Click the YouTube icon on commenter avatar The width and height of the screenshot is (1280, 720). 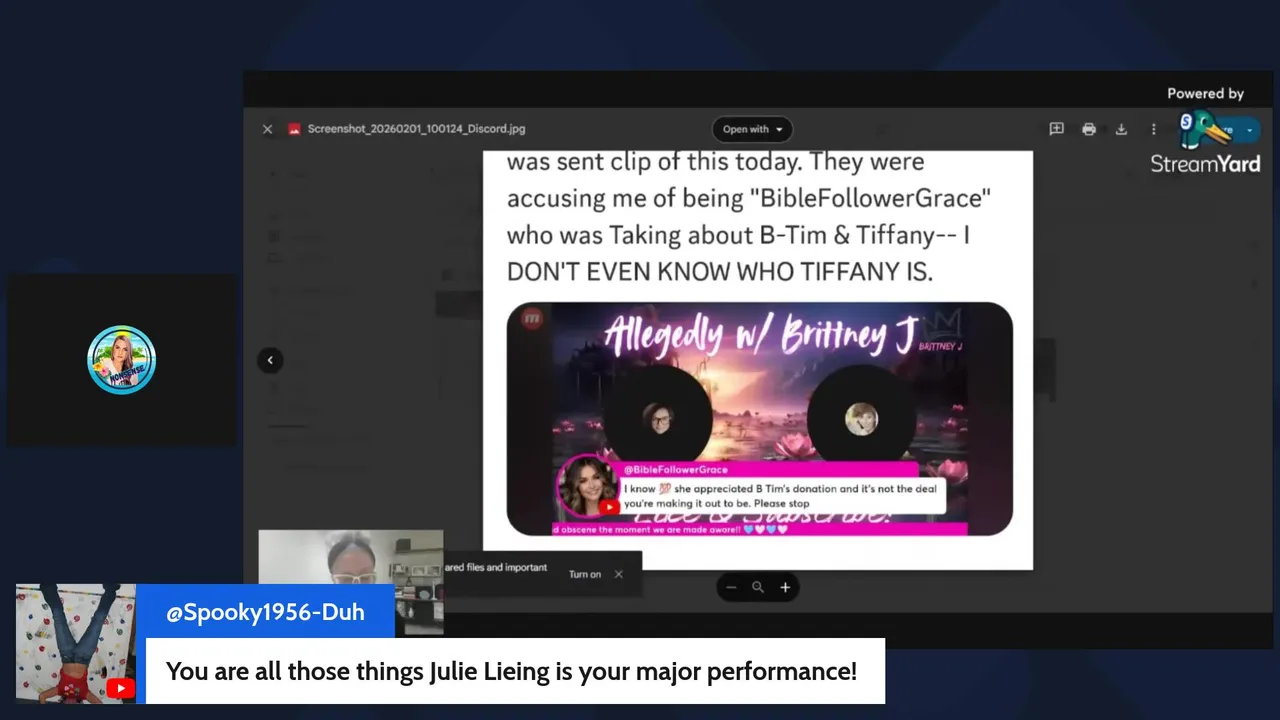pyautogui.click(x=121, y=688)
